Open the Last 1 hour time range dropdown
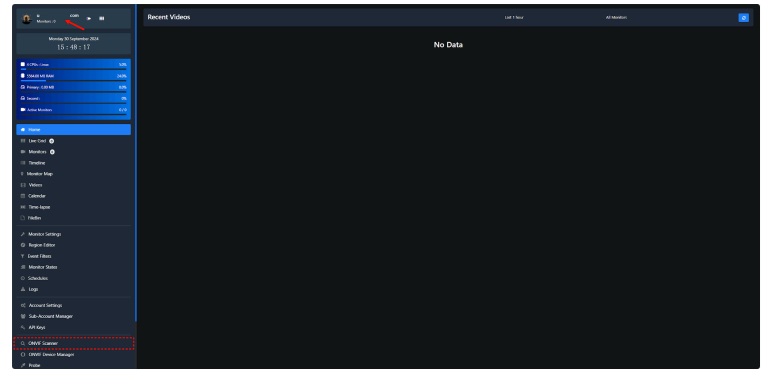This screenshot has height=389, width=783. click(x=514, y=17)
